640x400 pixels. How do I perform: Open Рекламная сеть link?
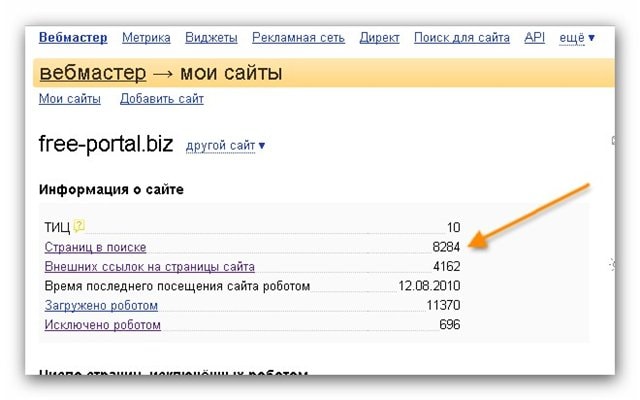coord(298,38)
